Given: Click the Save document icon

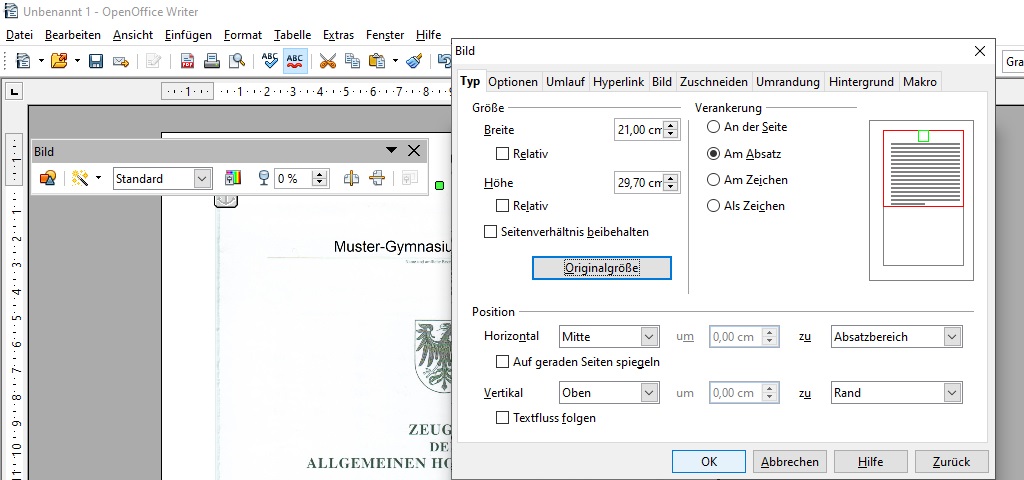Looking at the screenshot, I should click(x=96, y=61).
